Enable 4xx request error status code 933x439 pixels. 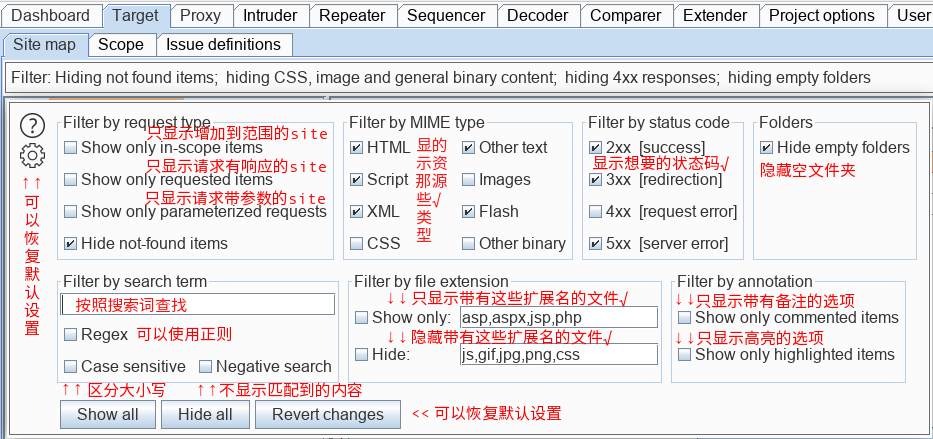[x=596, y=211]
